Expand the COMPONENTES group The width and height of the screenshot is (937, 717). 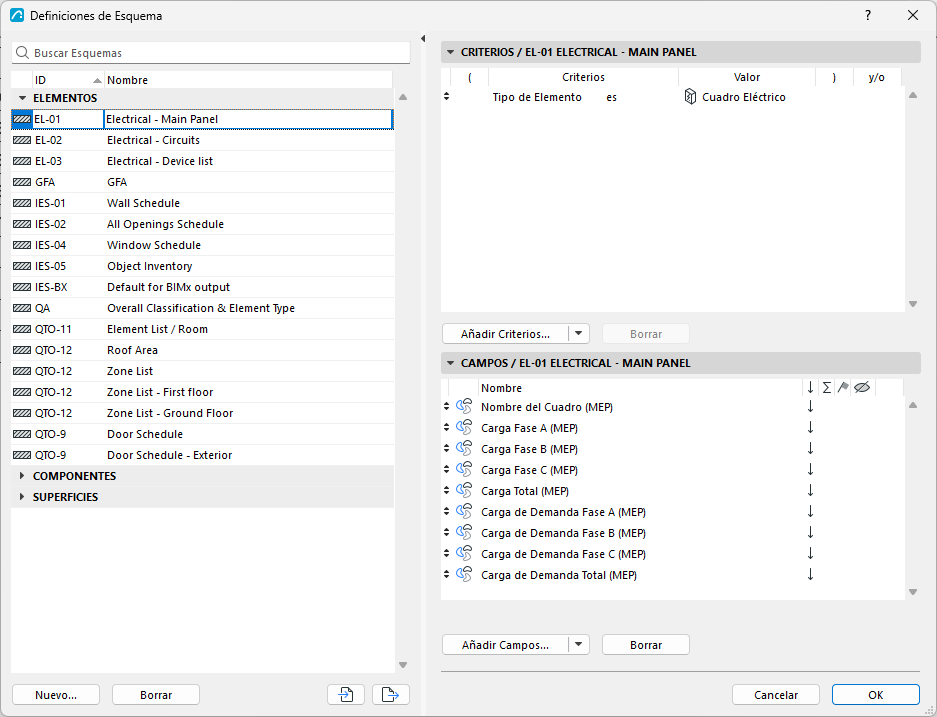(22, 476)
